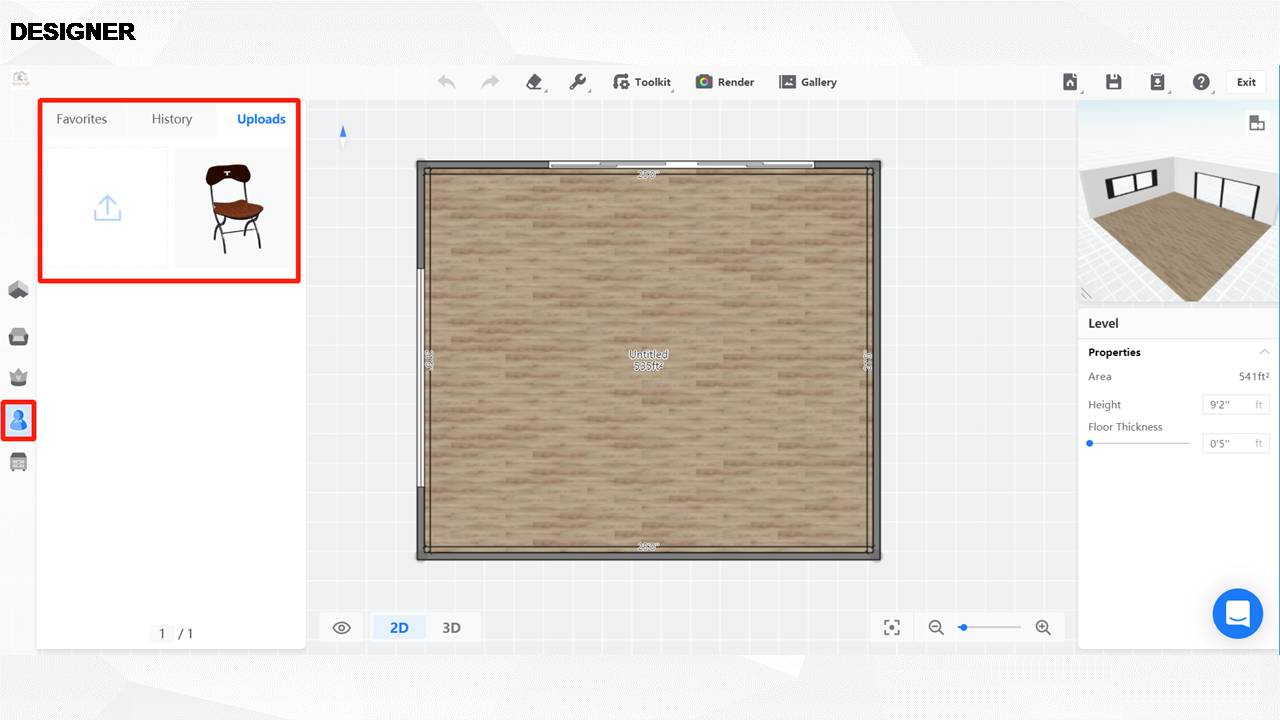
Task: Click the upload model icon tile
Action: (107, 208)
